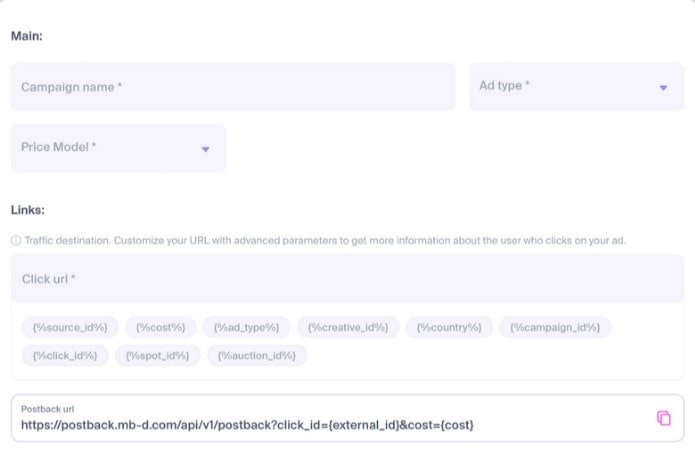Add the {%country%} parameter chip
The width and height of the screenshot is (695, 455).
tap(449, 327)
